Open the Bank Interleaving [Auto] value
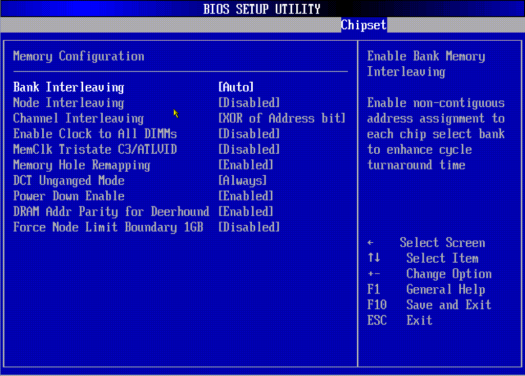This screenshot has height=376, width=525. pos(236,87)
